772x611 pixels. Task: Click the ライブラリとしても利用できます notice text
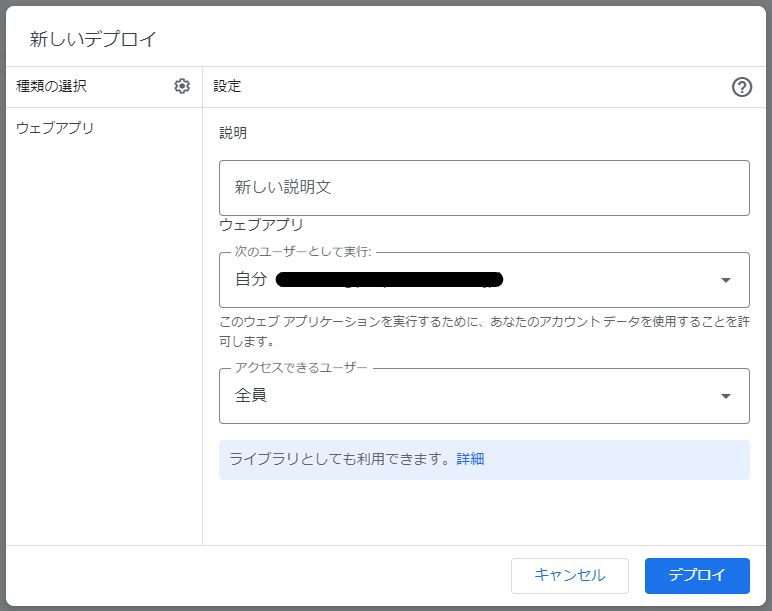coord(340,459)
